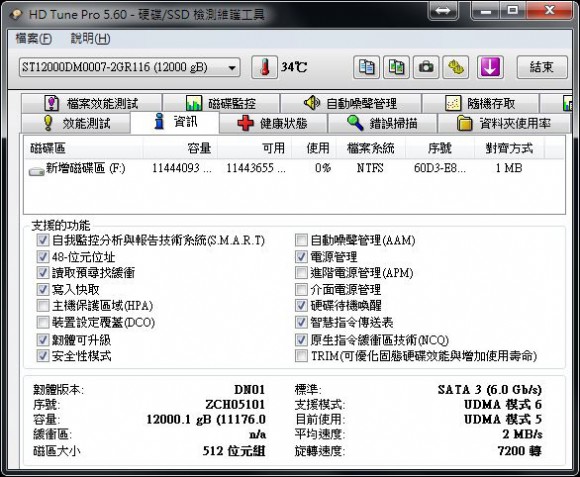This screenshot has width=580, height=477.
Task: Switch to the 健康狀態 tab
Action: (x=273, y=123)
